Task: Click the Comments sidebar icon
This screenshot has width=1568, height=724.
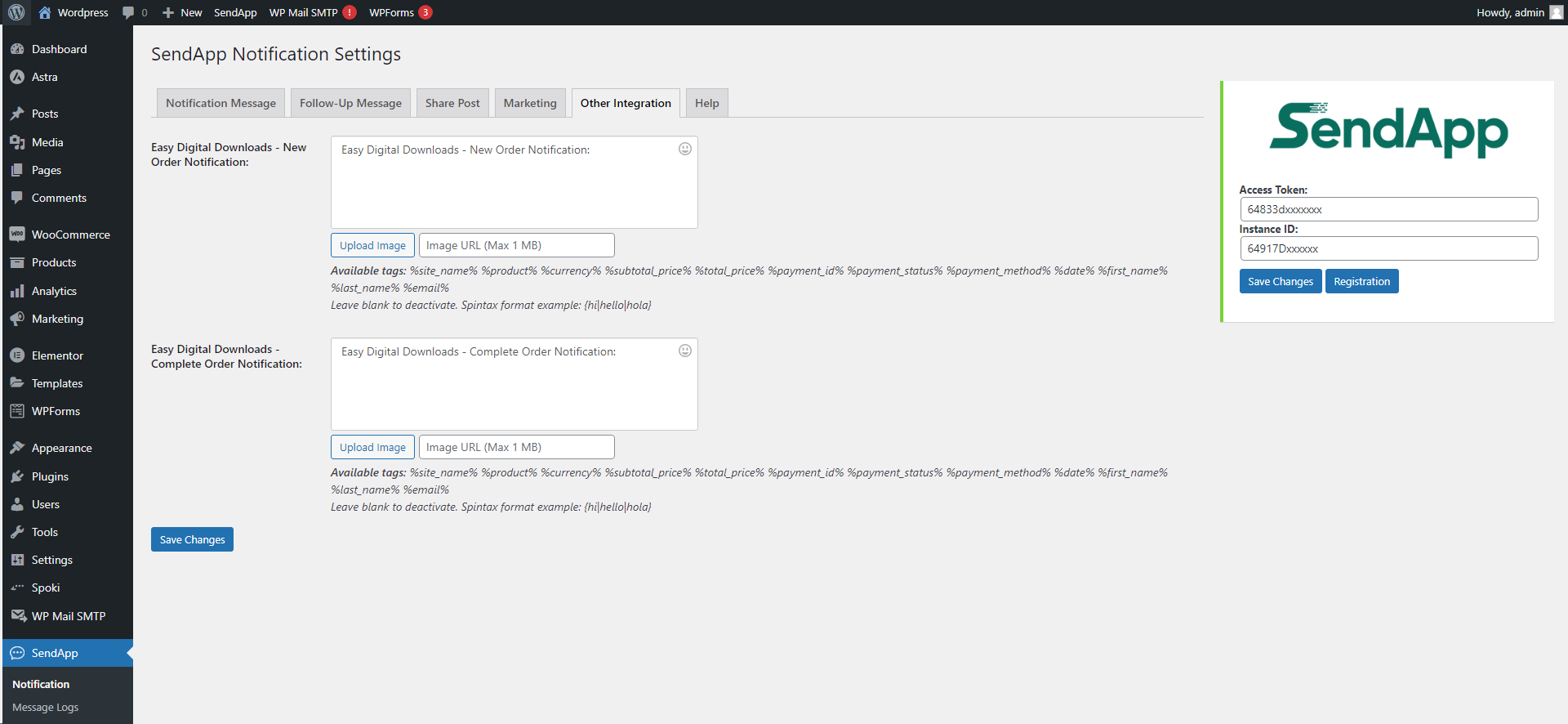Action: [17, 198]
